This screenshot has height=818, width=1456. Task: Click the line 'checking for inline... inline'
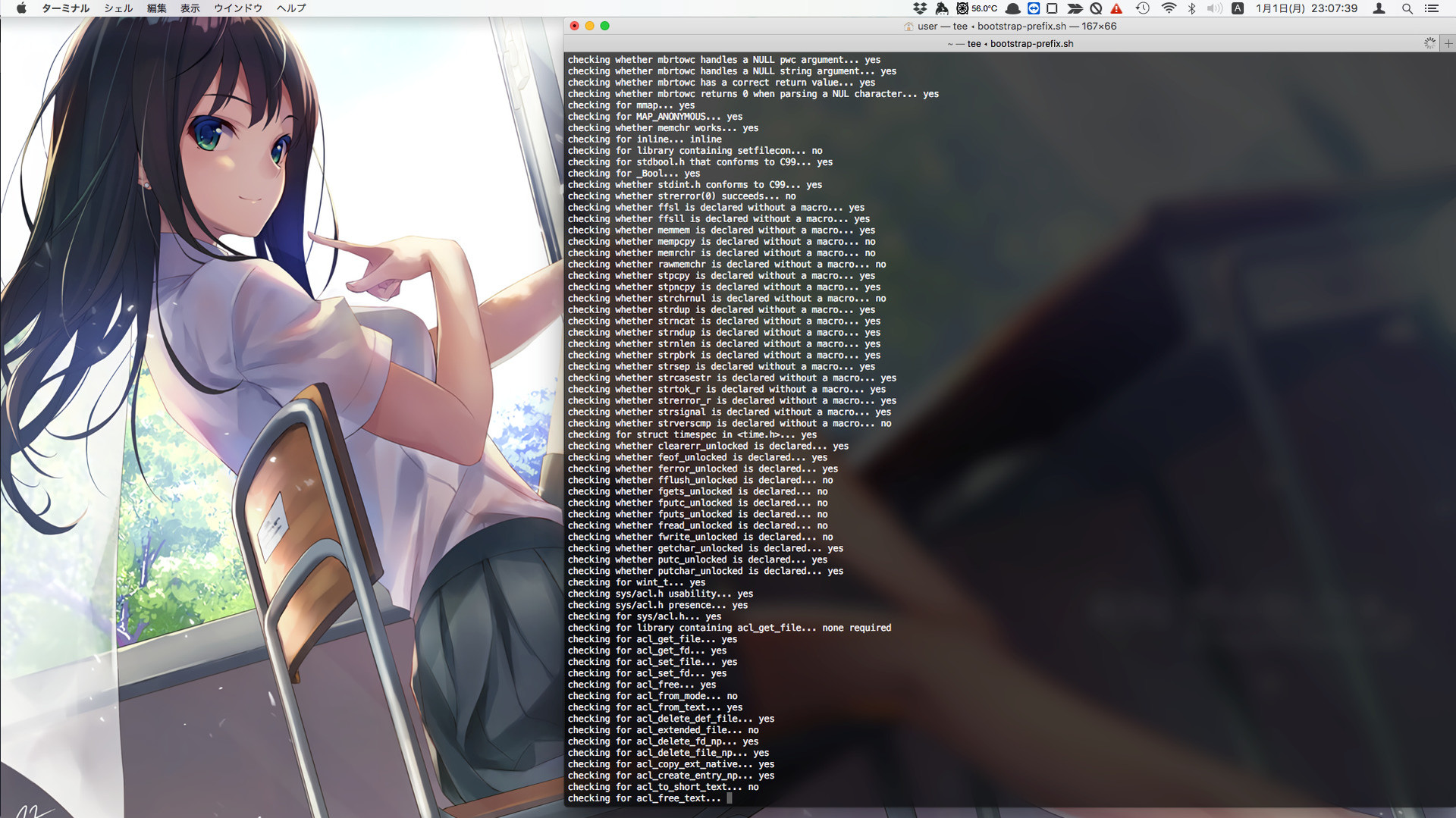[645, 139]
